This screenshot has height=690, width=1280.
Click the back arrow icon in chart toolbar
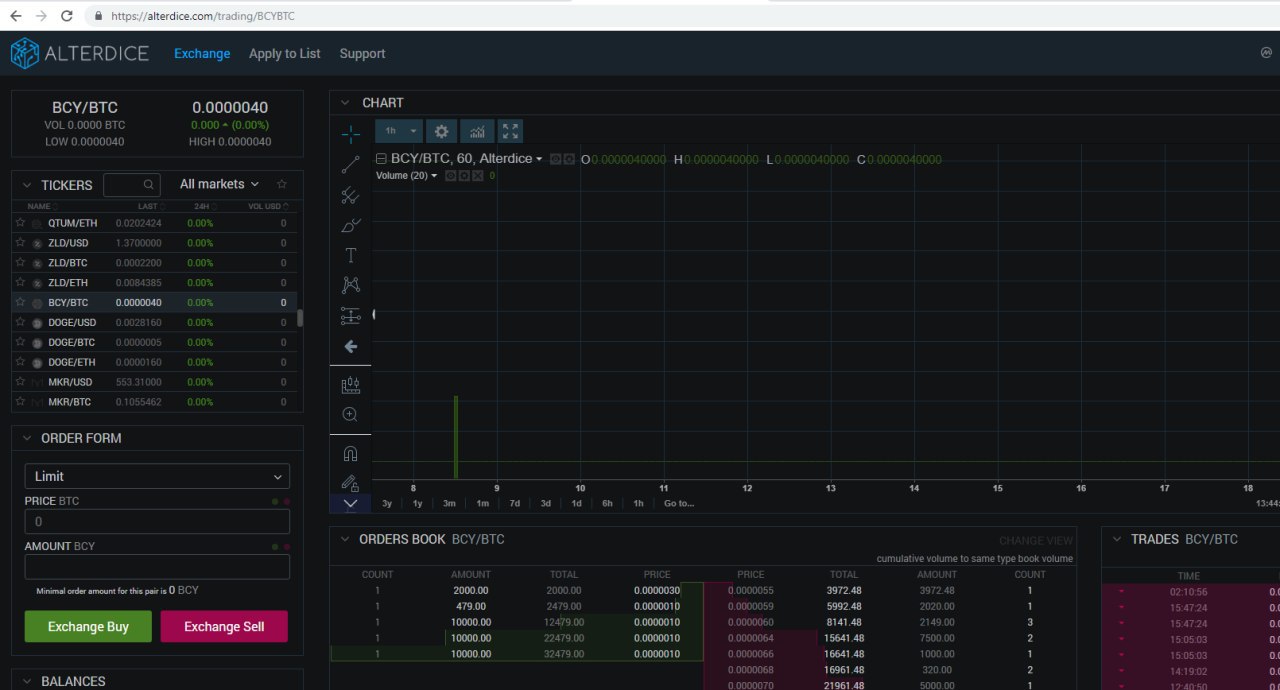350,346
